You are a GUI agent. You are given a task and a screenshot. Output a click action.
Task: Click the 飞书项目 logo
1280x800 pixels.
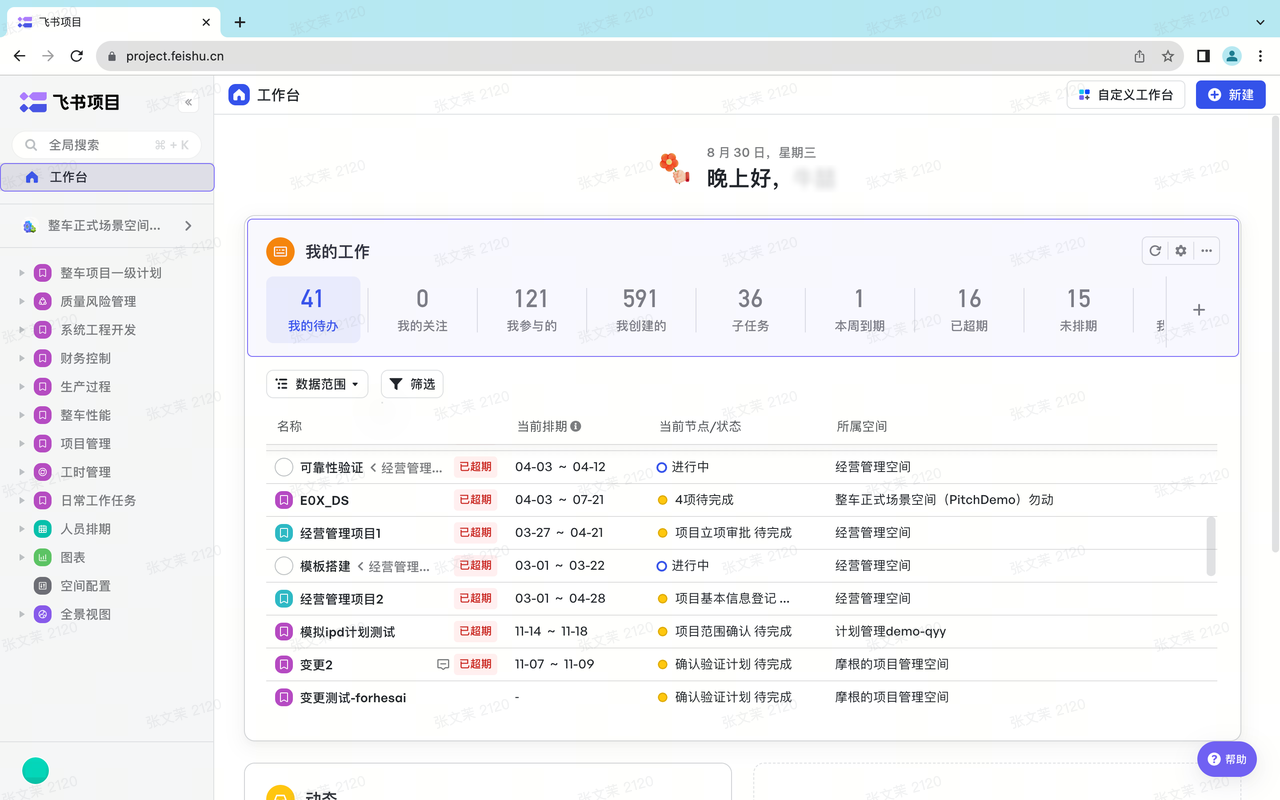[70, 102]
